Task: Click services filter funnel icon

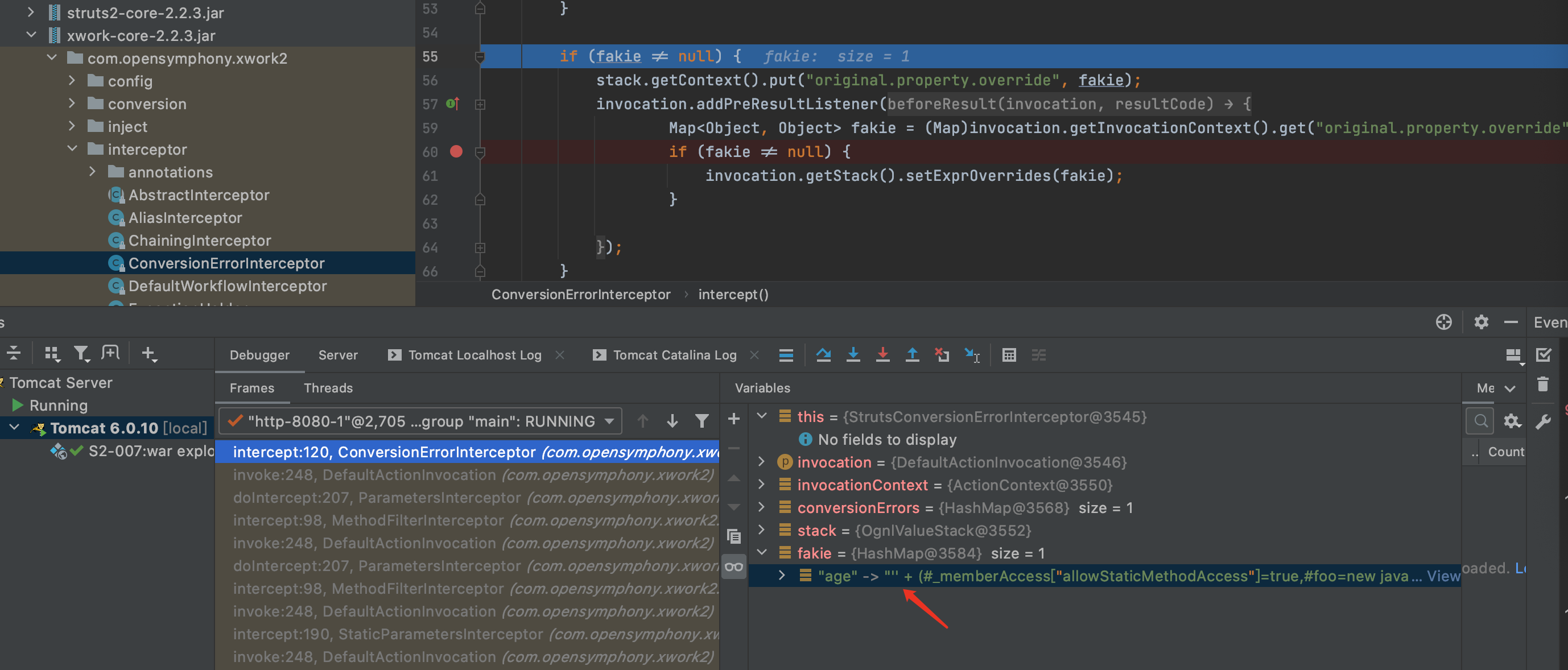Action: 81,354
